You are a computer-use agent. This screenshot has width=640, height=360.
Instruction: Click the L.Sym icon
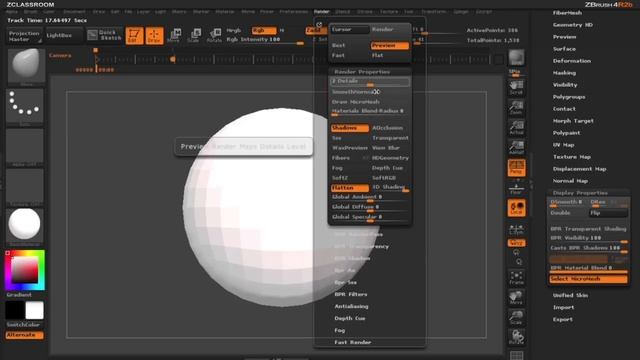516,230
